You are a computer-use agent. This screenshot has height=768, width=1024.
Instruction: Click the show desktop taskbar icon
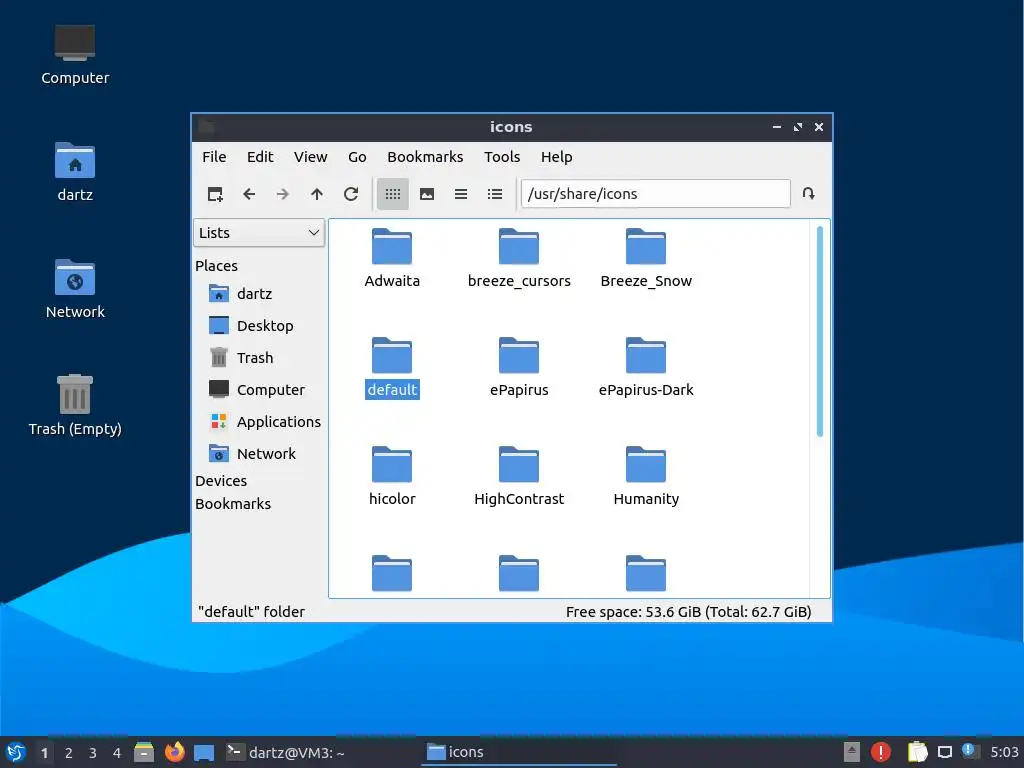point(204,752)
